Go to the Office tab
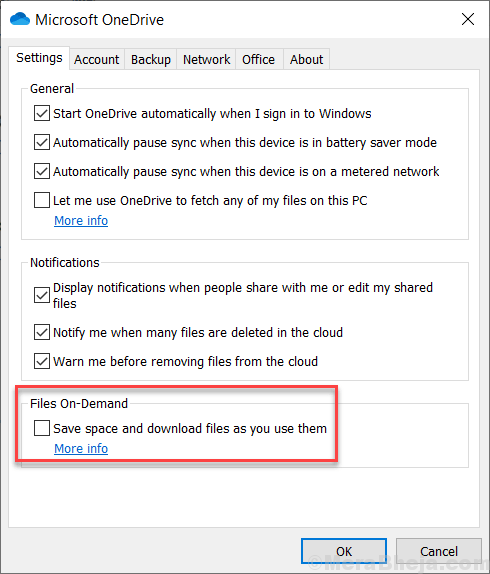 (258, 59)
